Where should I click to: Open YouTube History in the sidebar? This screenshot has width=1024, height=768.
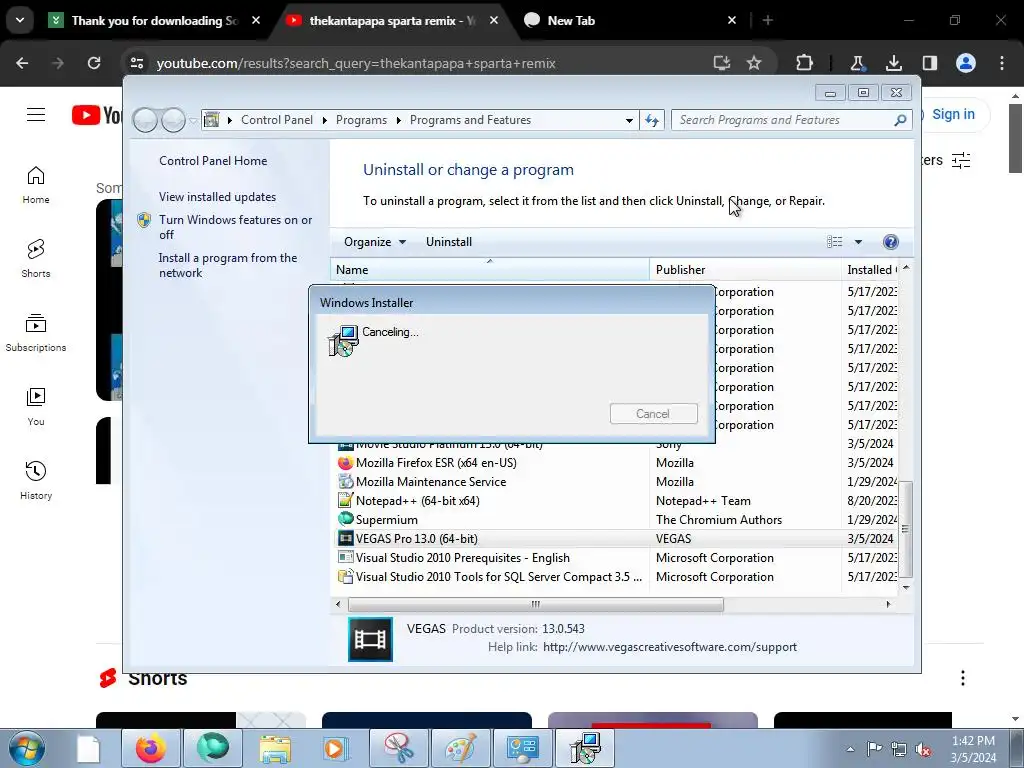36,480
